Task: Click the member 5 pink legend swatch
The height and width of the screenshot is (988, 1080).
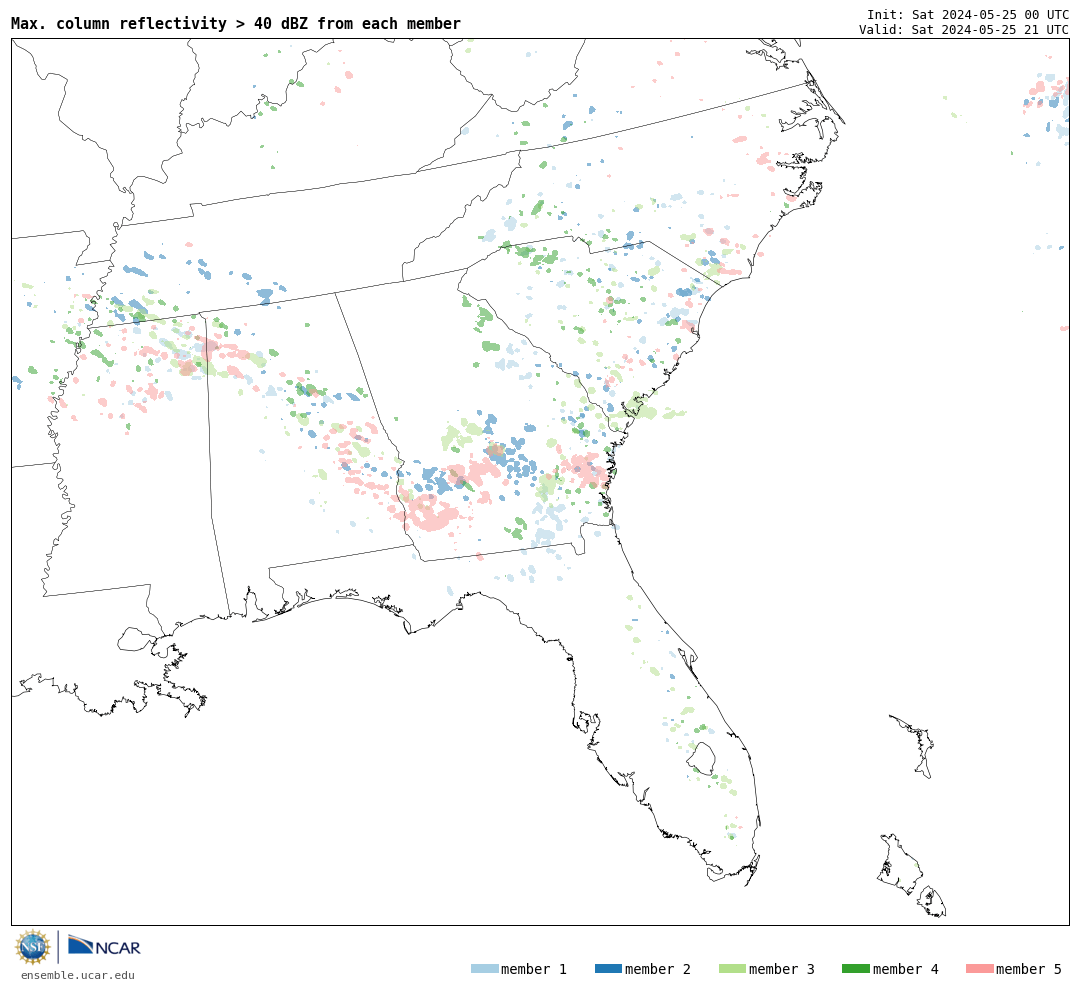Action: point(979,969)
